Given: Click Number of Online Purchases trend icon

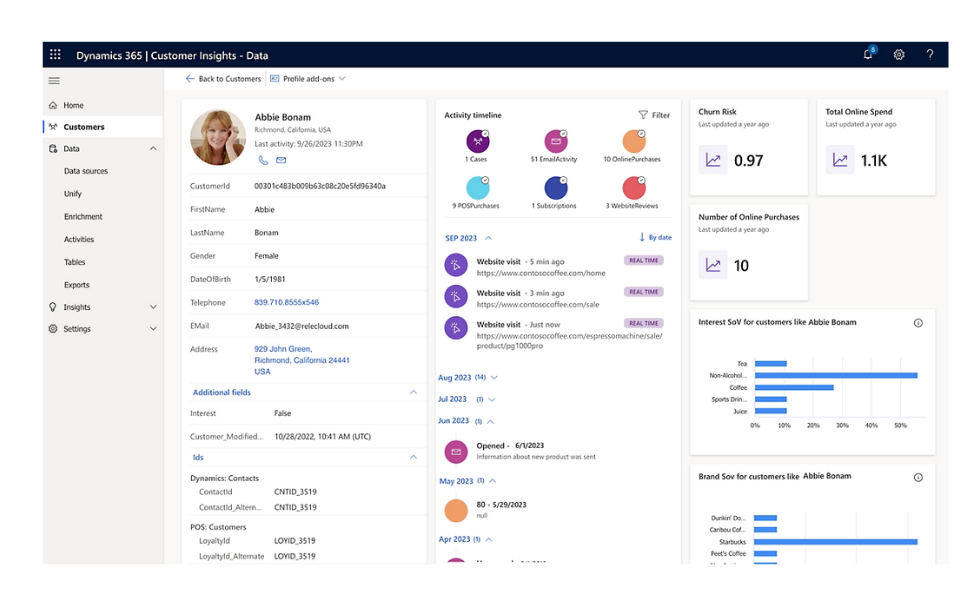Looking at the screenshot, I should pyautogui.click(x=713, y=265).
